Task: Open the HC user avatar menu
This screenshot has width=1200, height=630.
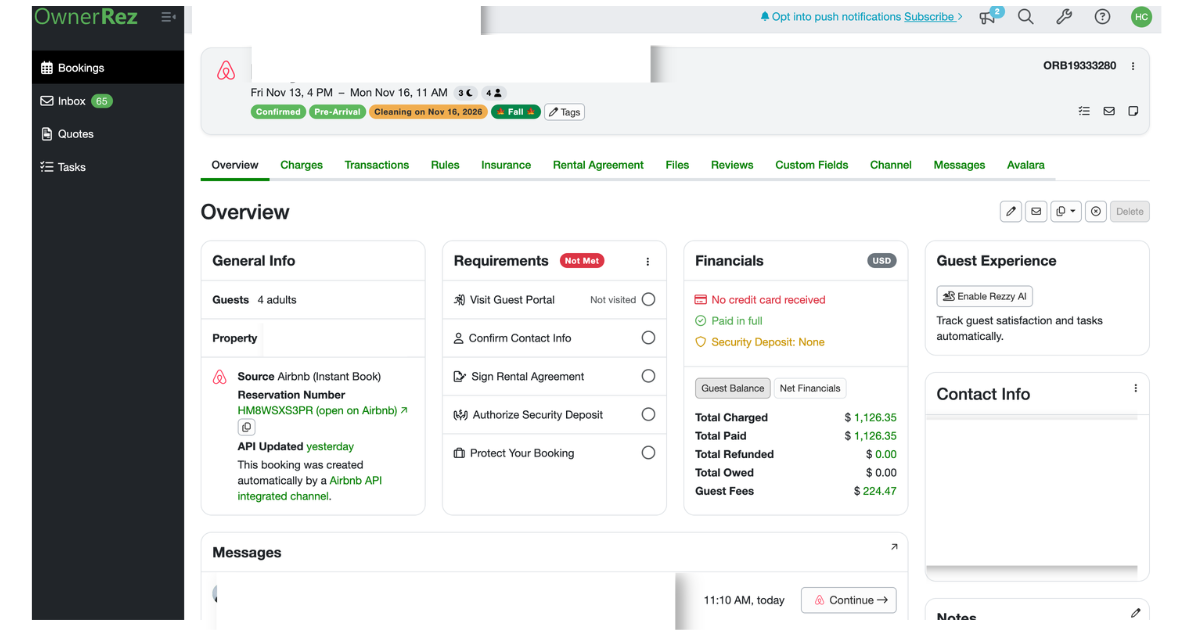Action: [x=1141, y=16]
